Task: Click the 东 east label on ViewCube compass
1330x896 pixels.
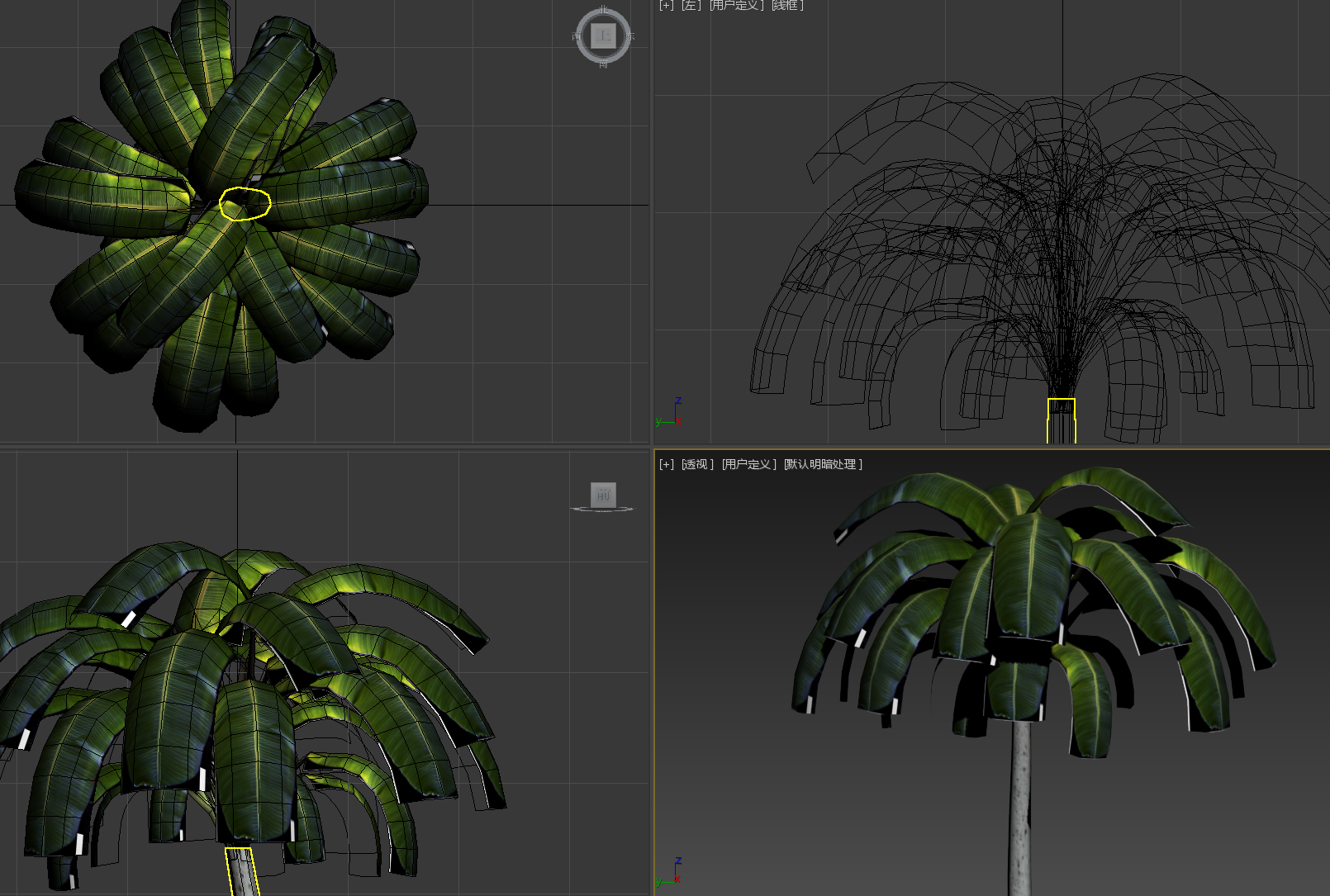Action: (x=631, y=37)
